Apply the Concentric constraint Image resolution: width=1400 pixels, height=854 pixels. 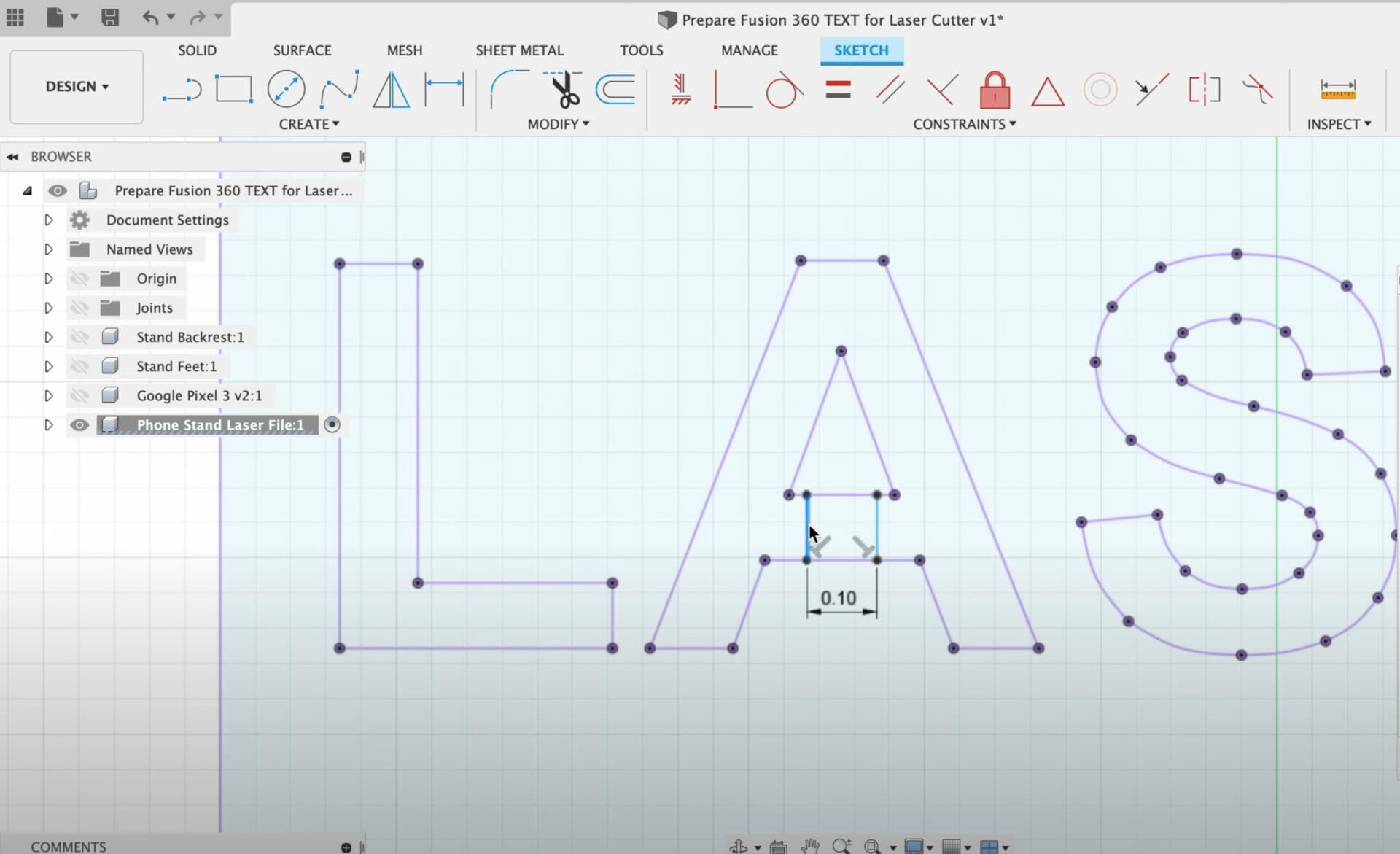[x=1100, y=90]
